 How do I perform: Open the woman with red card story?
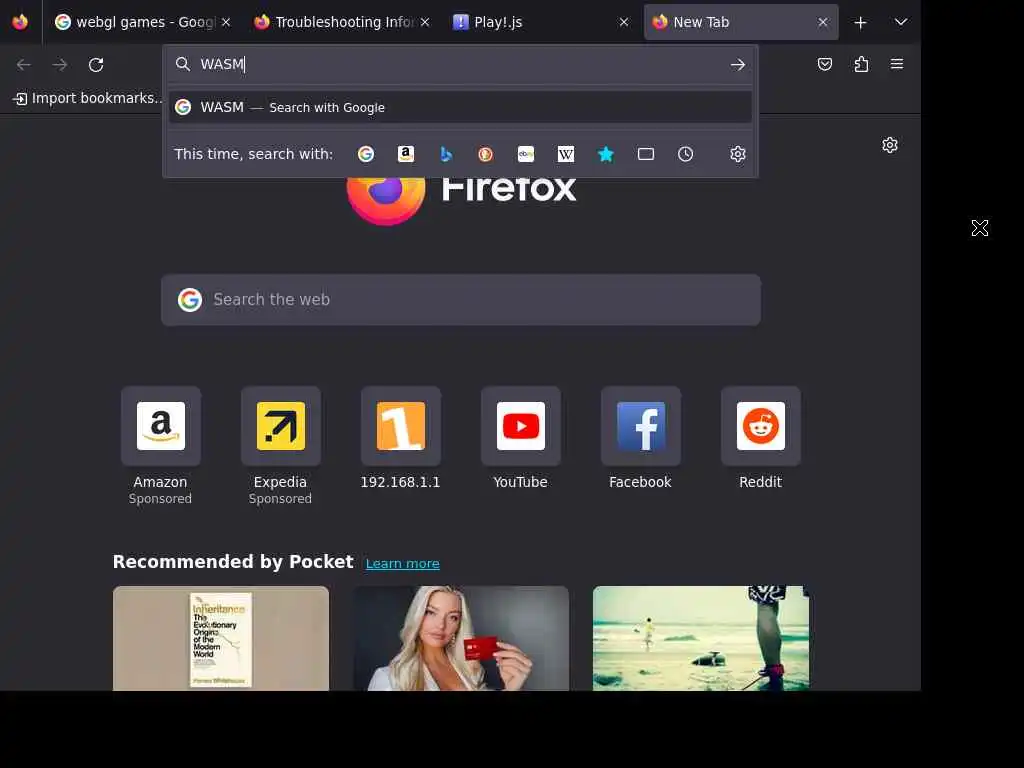click(461, 638)
